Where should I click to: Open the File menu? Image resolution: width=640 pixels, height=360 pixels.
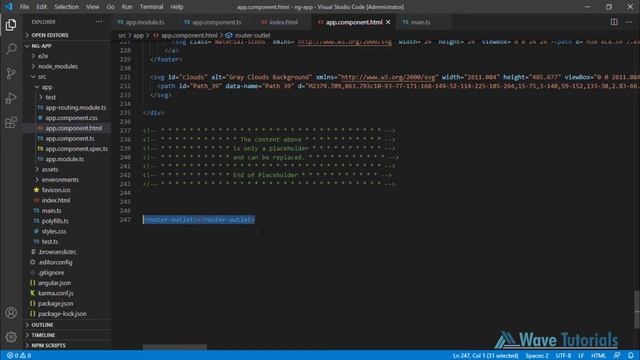[x=24, y=7]
